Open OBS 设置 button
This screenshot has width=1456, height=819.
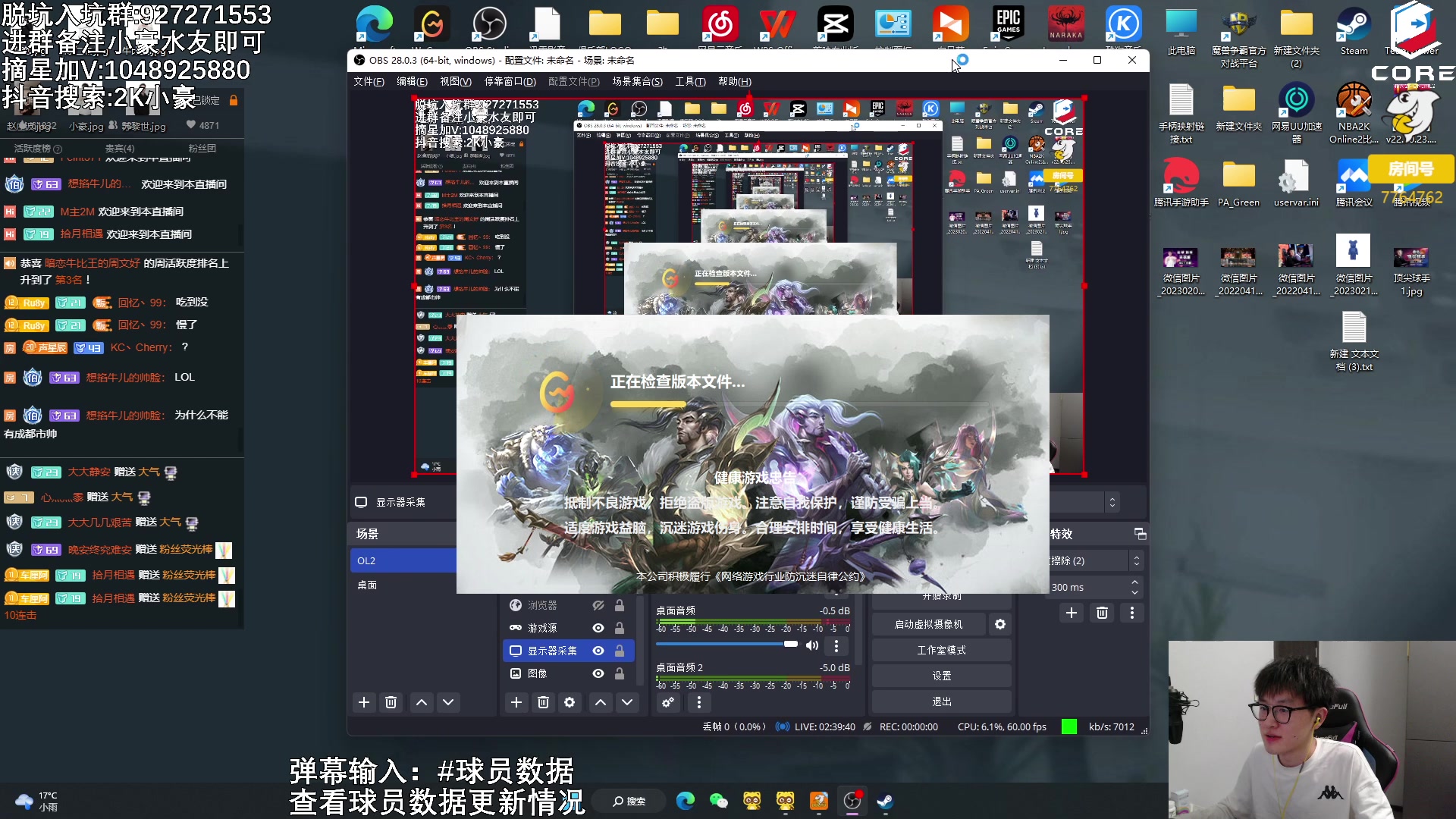pyautogui.click(x=942, y=676)
